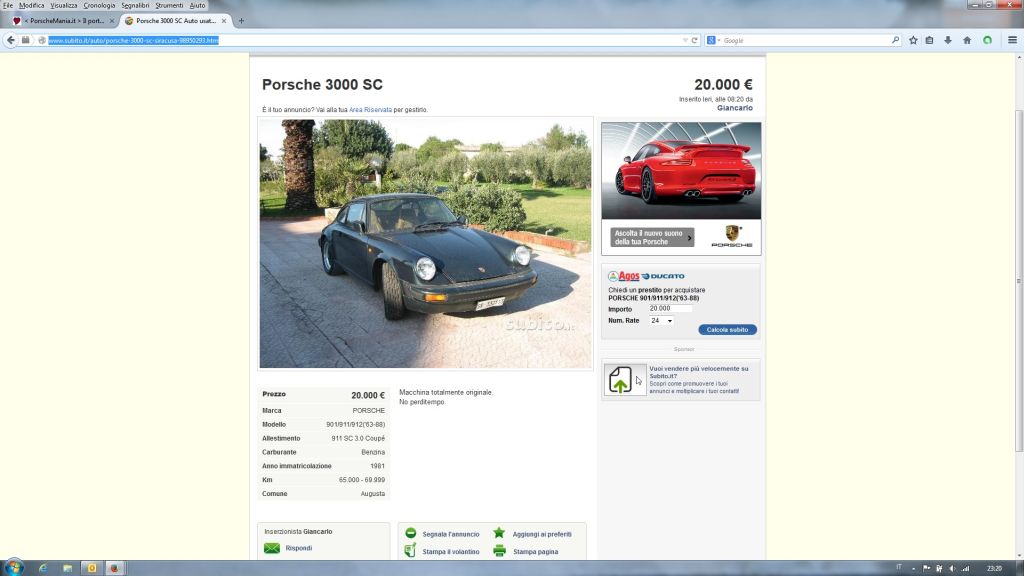
Task: Click the page vertical scrollbar thumb
Action: (x=1019, y=281)
